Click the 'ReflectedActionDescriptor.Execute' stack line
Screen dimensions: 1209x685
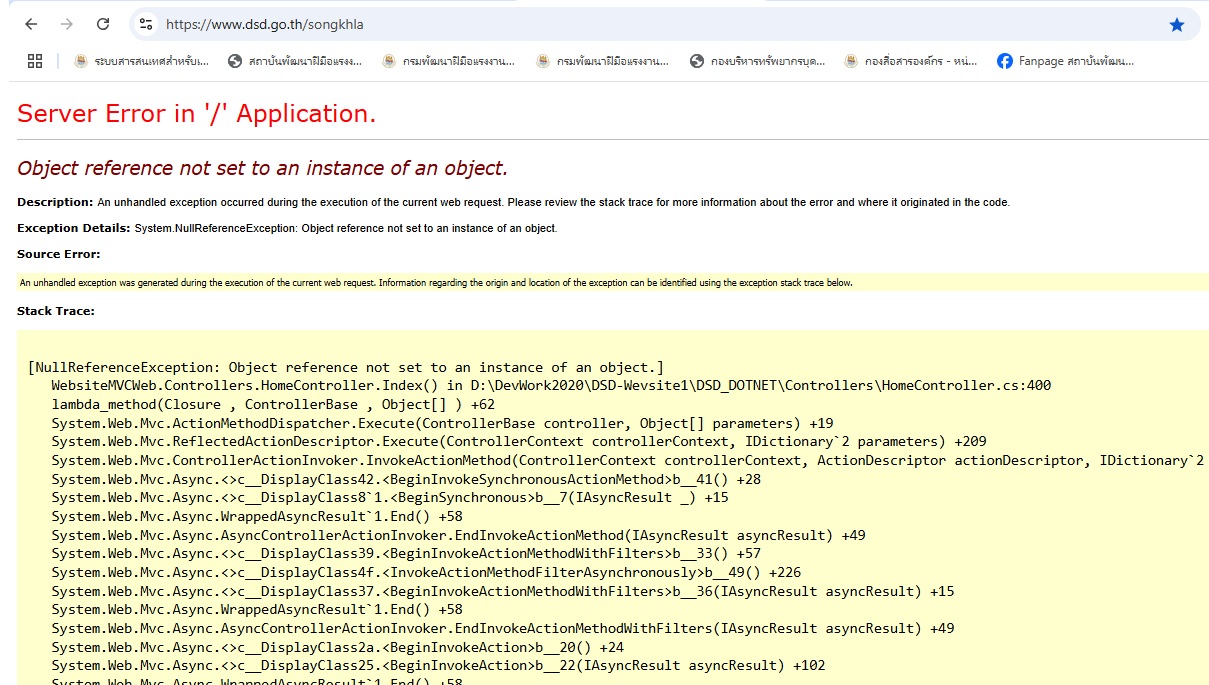[519, 441]
